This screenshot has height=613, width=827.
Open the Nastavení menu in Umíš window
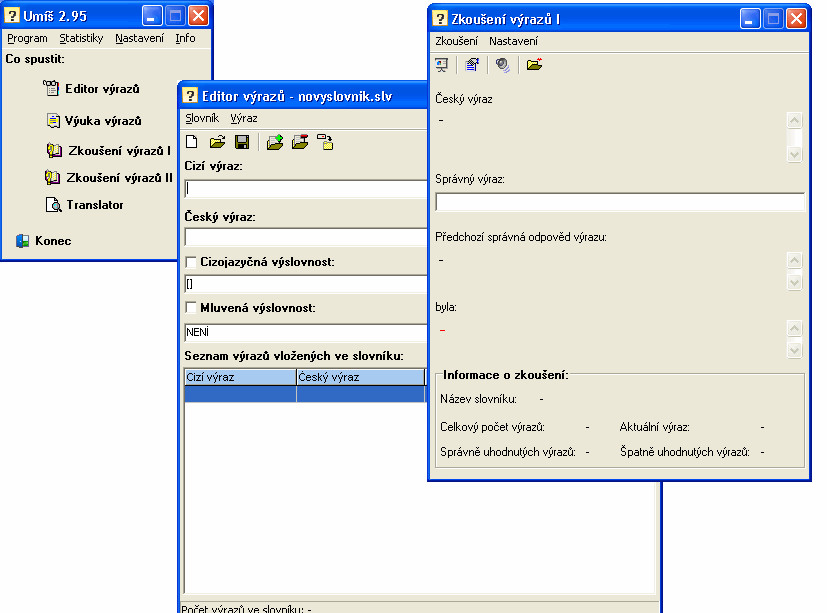(x=139, y=38)
